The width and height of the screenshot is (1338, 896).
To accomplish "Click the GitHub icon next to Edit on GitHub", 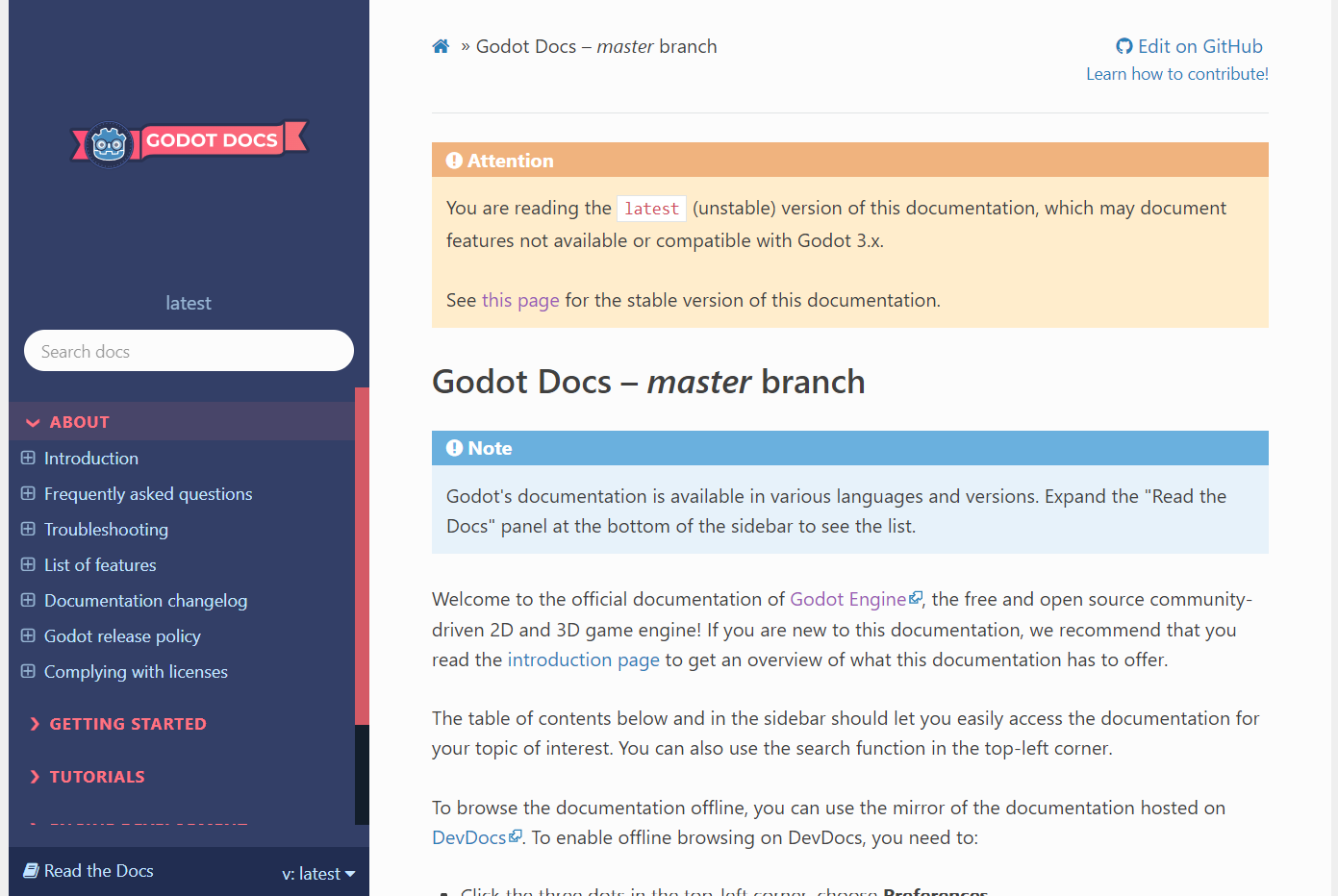I will (1123, 45).
